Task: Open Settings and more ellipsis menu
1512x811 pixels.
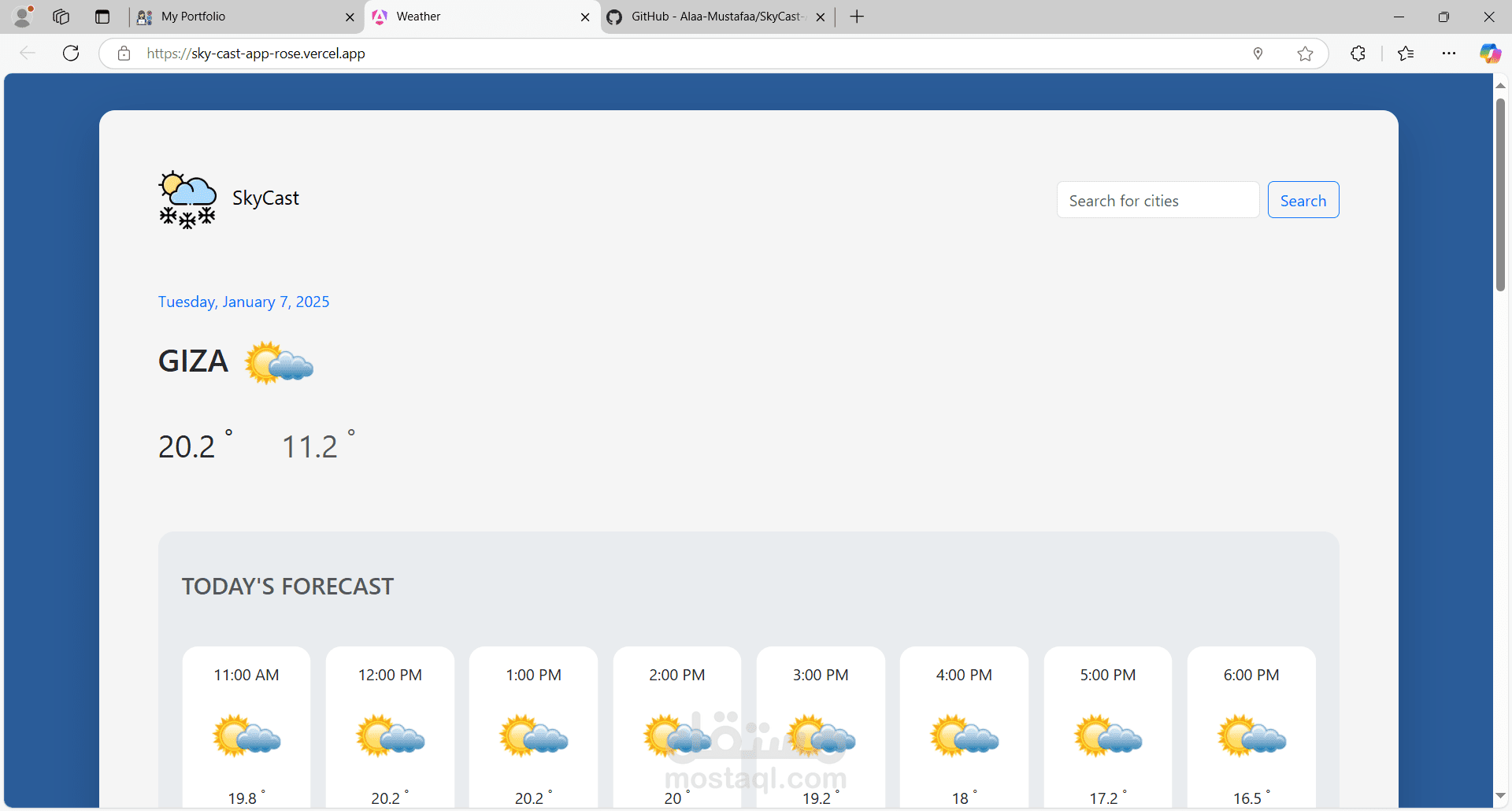Action: (x=1449, y=54)
